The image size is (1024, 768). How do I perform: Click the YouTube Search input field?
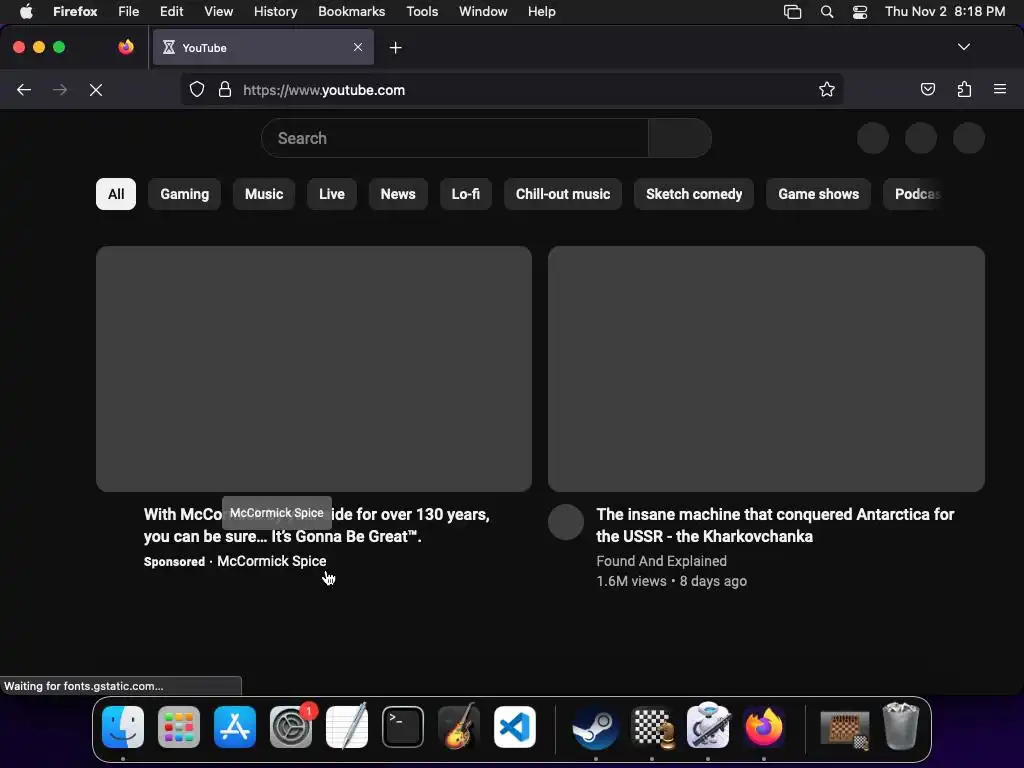pyautogui.click(x=455, y=138)
